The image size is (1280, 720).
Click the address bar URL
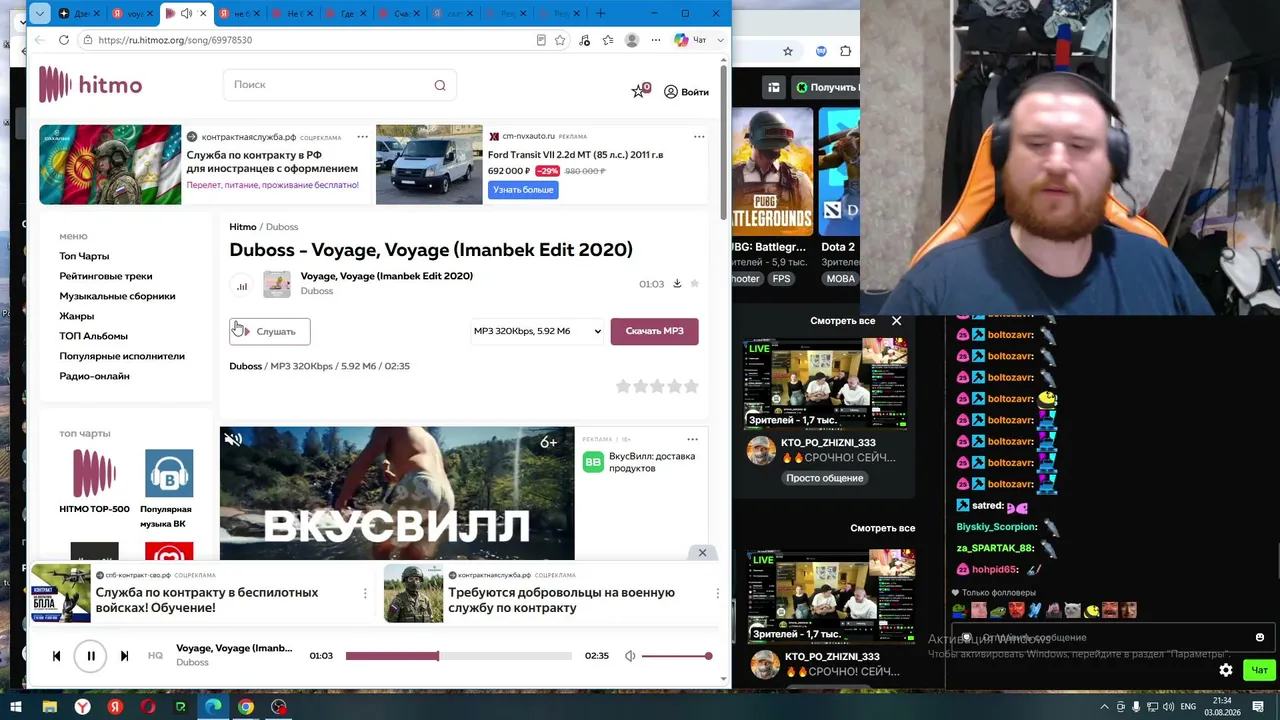[x=175, y=40]
